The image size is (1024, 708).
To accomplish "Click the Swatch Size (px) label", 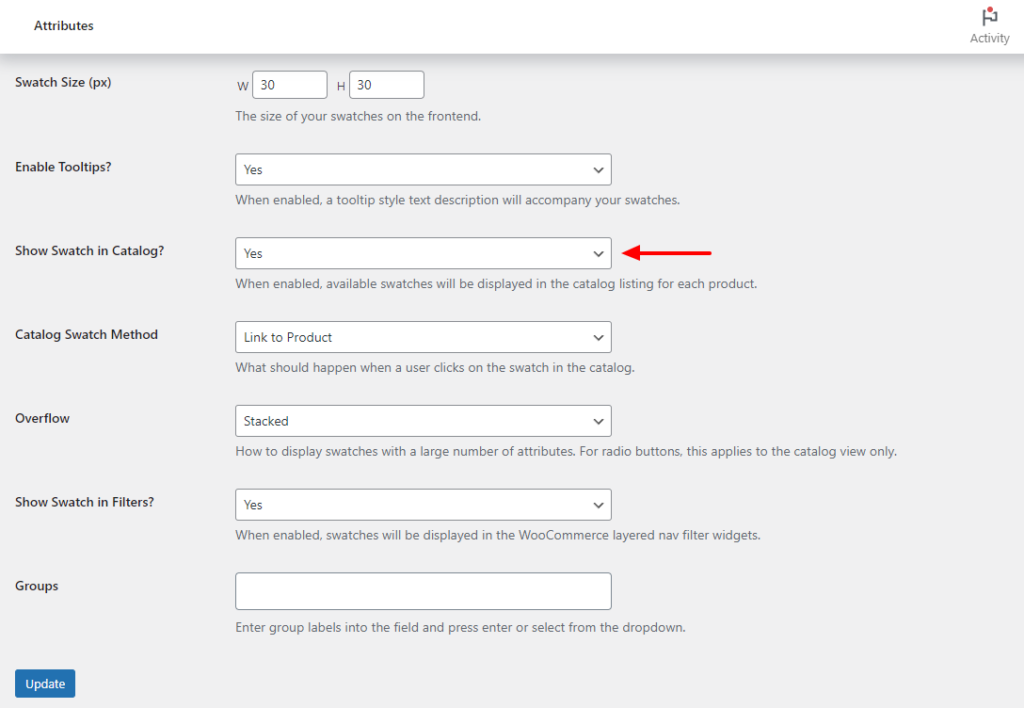I will (63, 83).
